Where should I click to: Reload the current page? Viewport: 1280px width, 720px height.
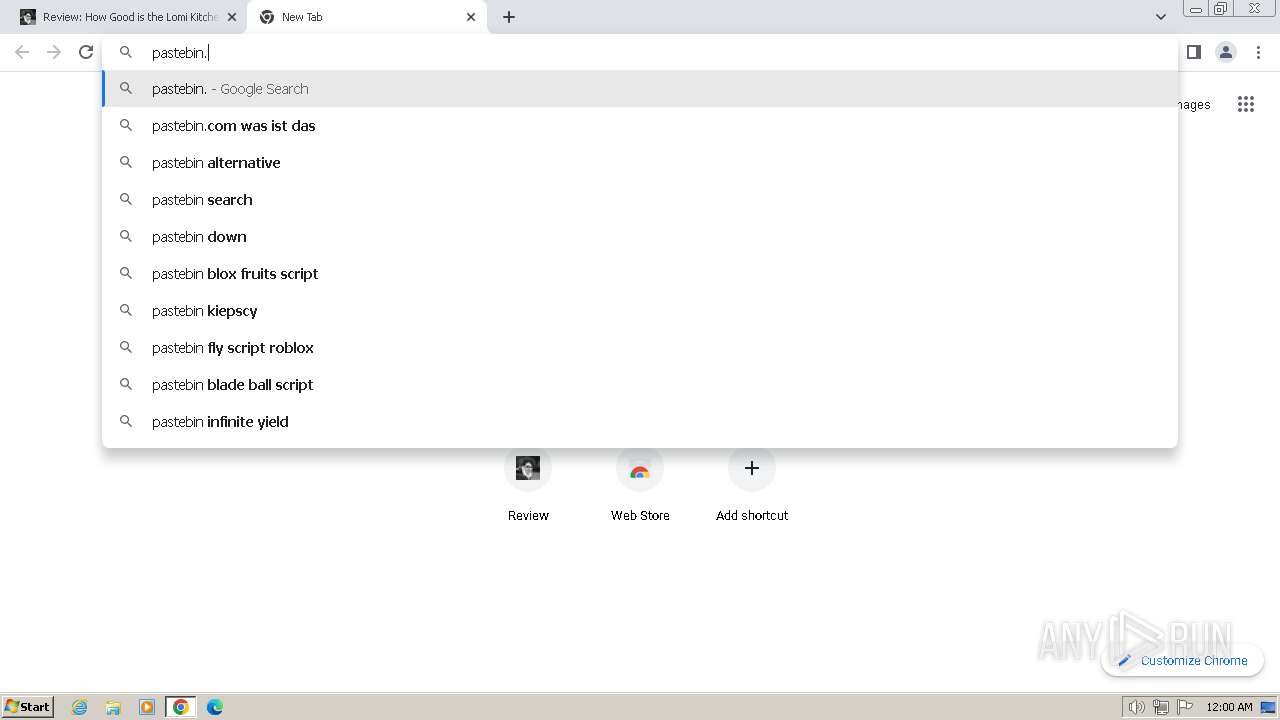(86, 52)
